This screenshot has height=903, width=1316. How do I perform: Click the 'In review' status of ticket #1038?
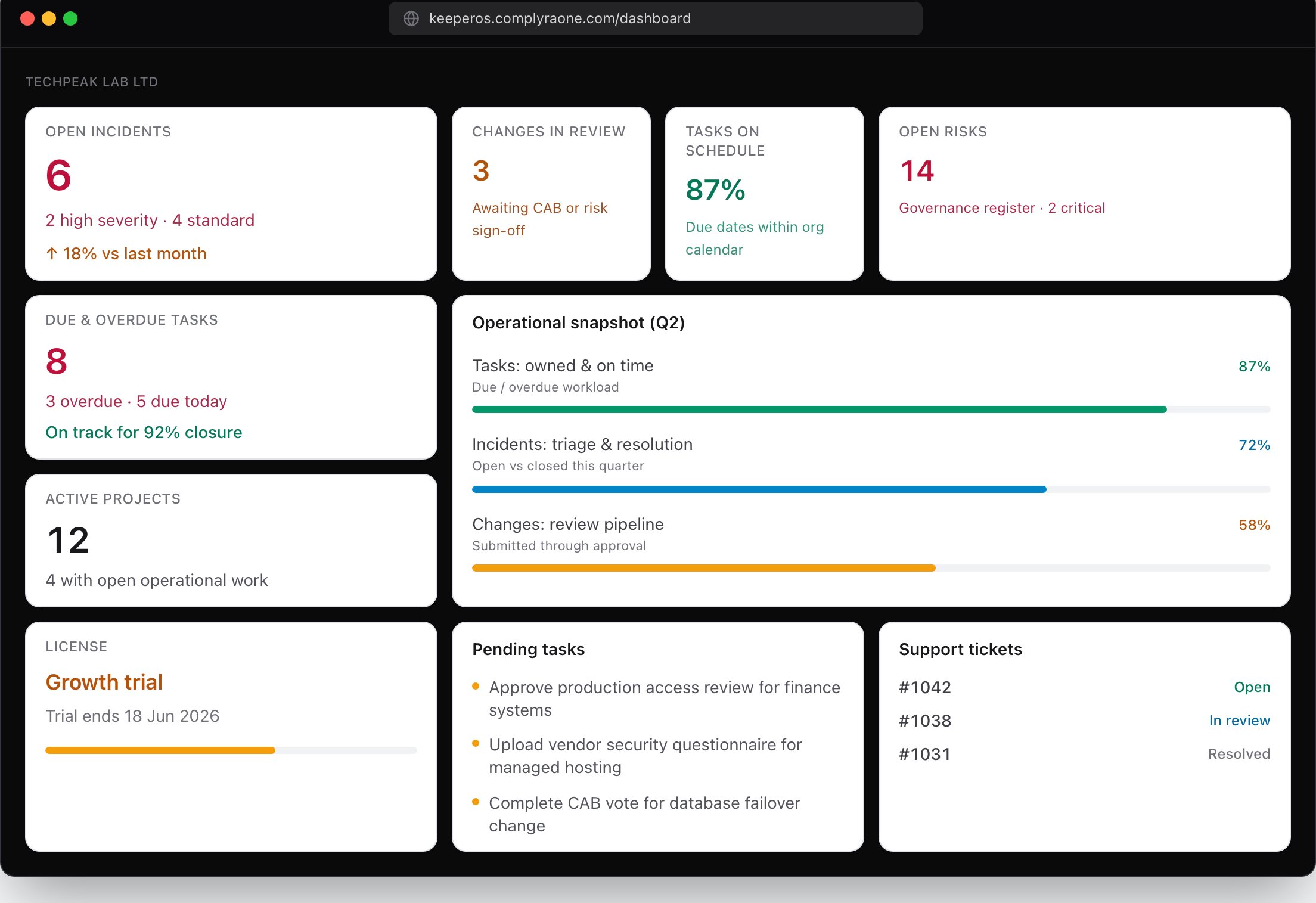tap(1239, 721)
